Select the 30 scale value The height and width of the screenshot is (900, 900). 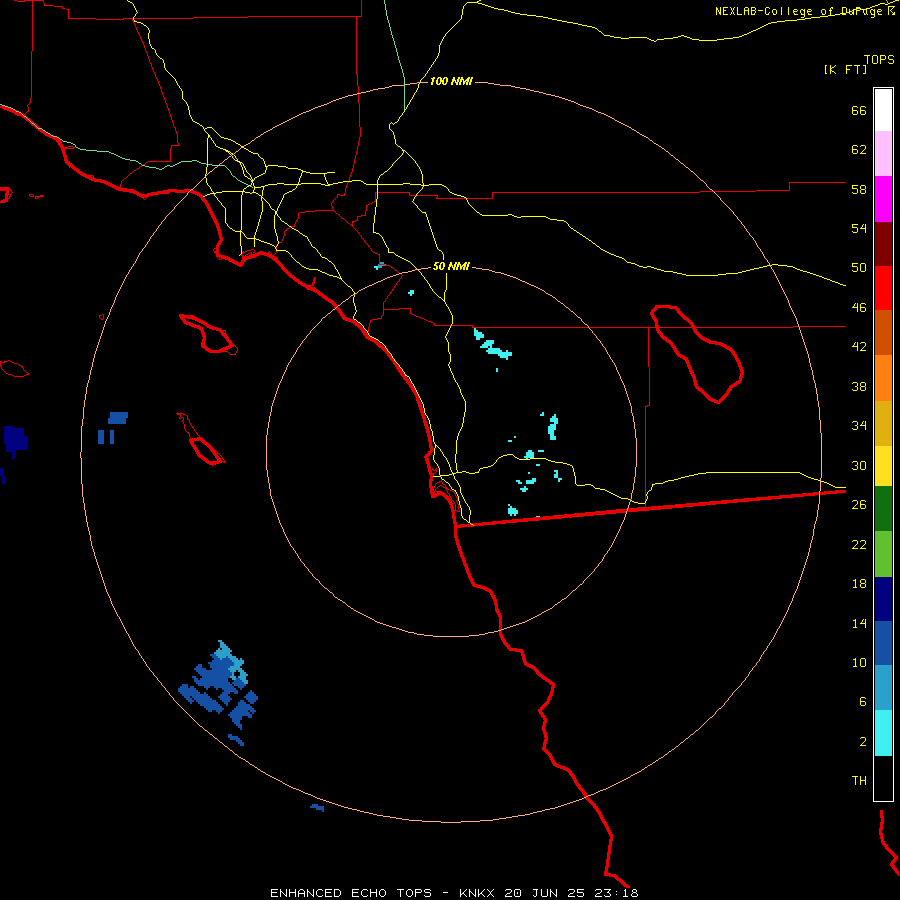[x=859, y=465]
